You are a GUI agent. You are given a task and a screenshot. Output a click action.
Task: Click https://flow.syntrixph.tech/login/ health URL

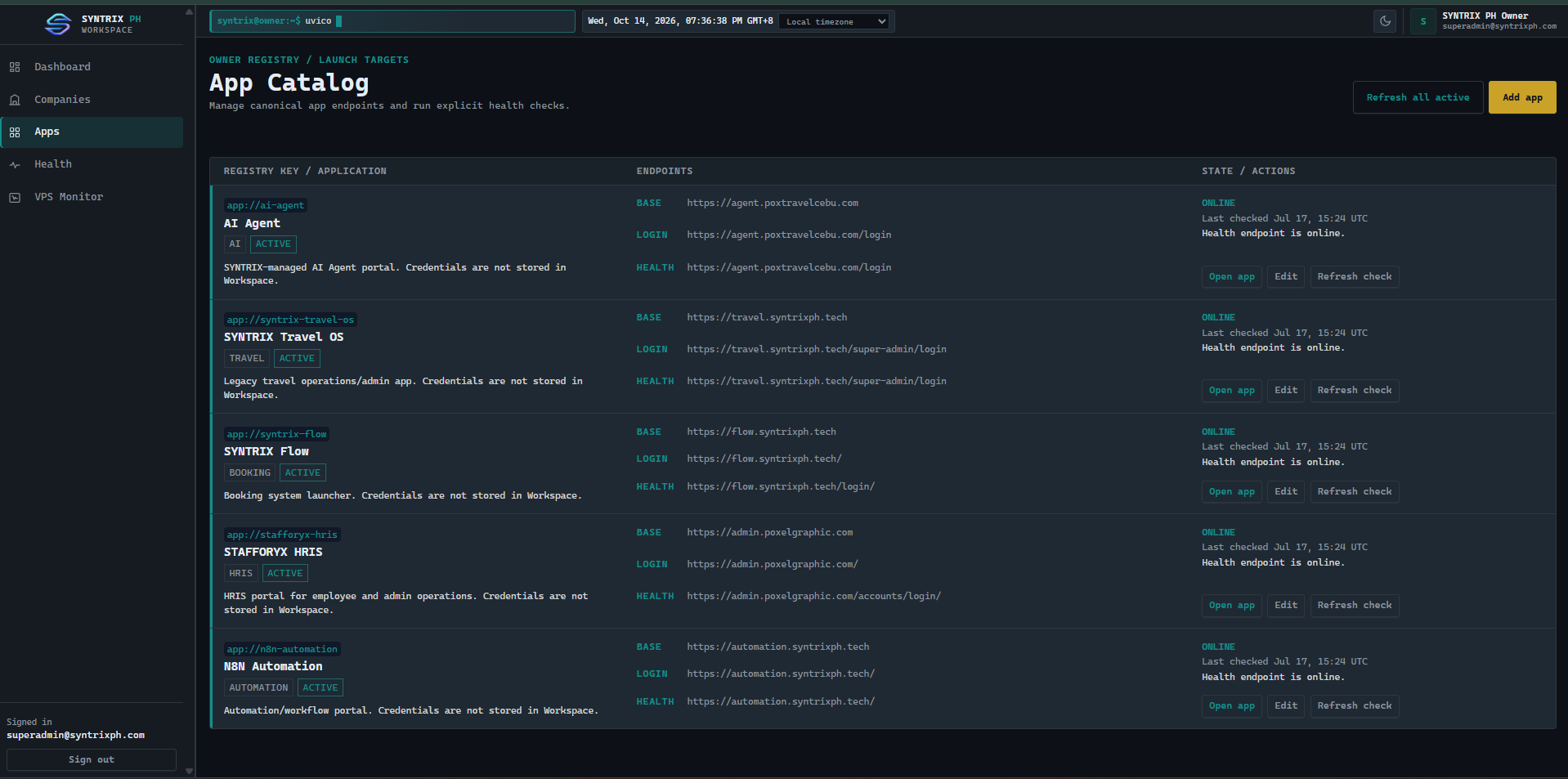(x=781, y=486)
